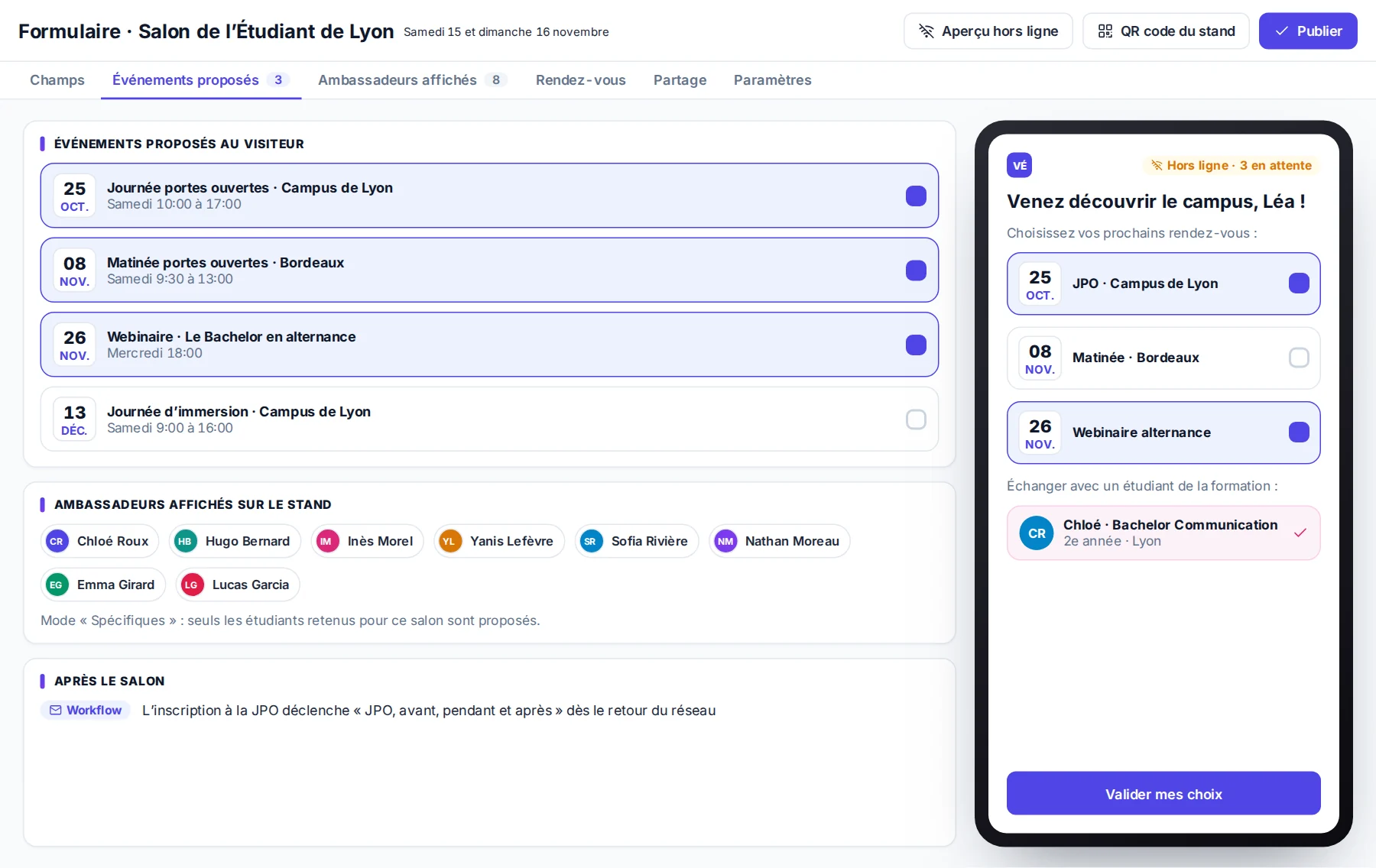Click the Sofia Rivière ambassador chip
This screenshot has height=868, width=1376.
(637, 541)
